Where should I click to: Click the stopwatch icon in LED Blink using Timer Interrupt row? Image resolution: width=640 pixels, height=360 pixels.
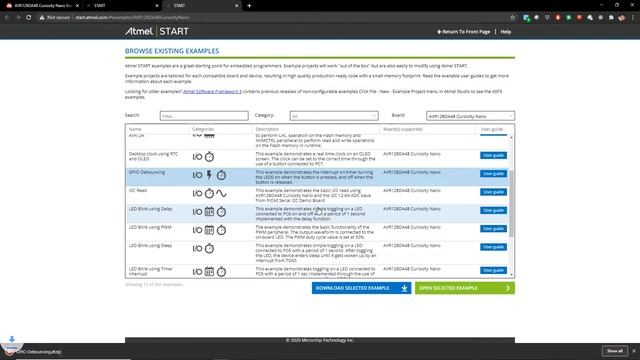coord(221,272)
